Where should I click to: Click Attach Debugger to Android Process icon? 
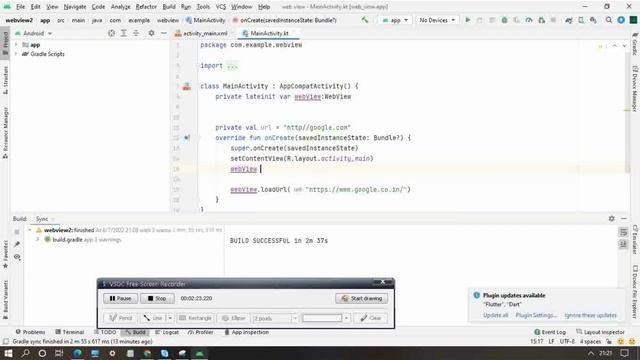click(541, 20)
